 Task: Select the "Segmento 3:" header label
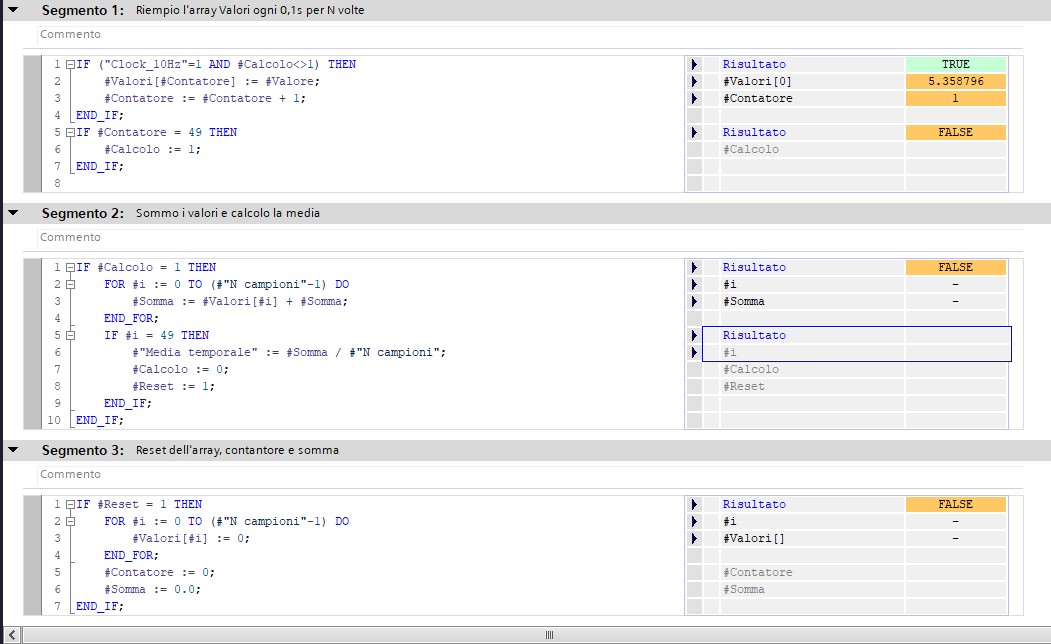(82, 450)
